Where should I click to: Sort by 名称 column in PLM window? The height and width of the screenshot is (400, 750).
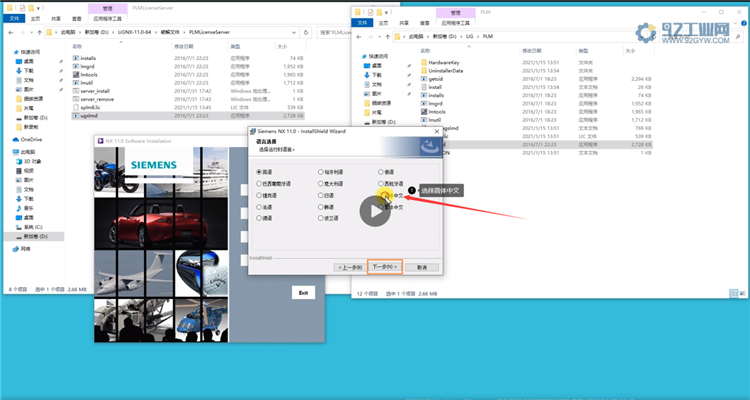click(x=425, y=51)
